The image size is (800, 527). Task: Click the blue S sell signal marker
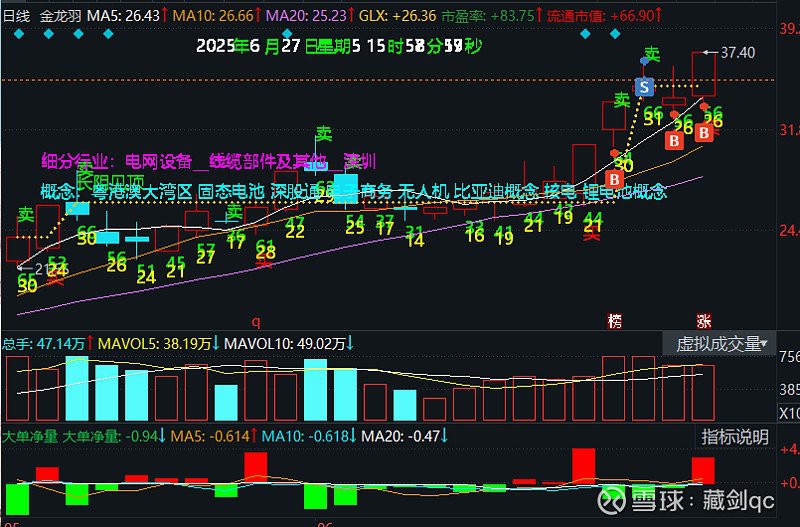(x=644, y=87)
